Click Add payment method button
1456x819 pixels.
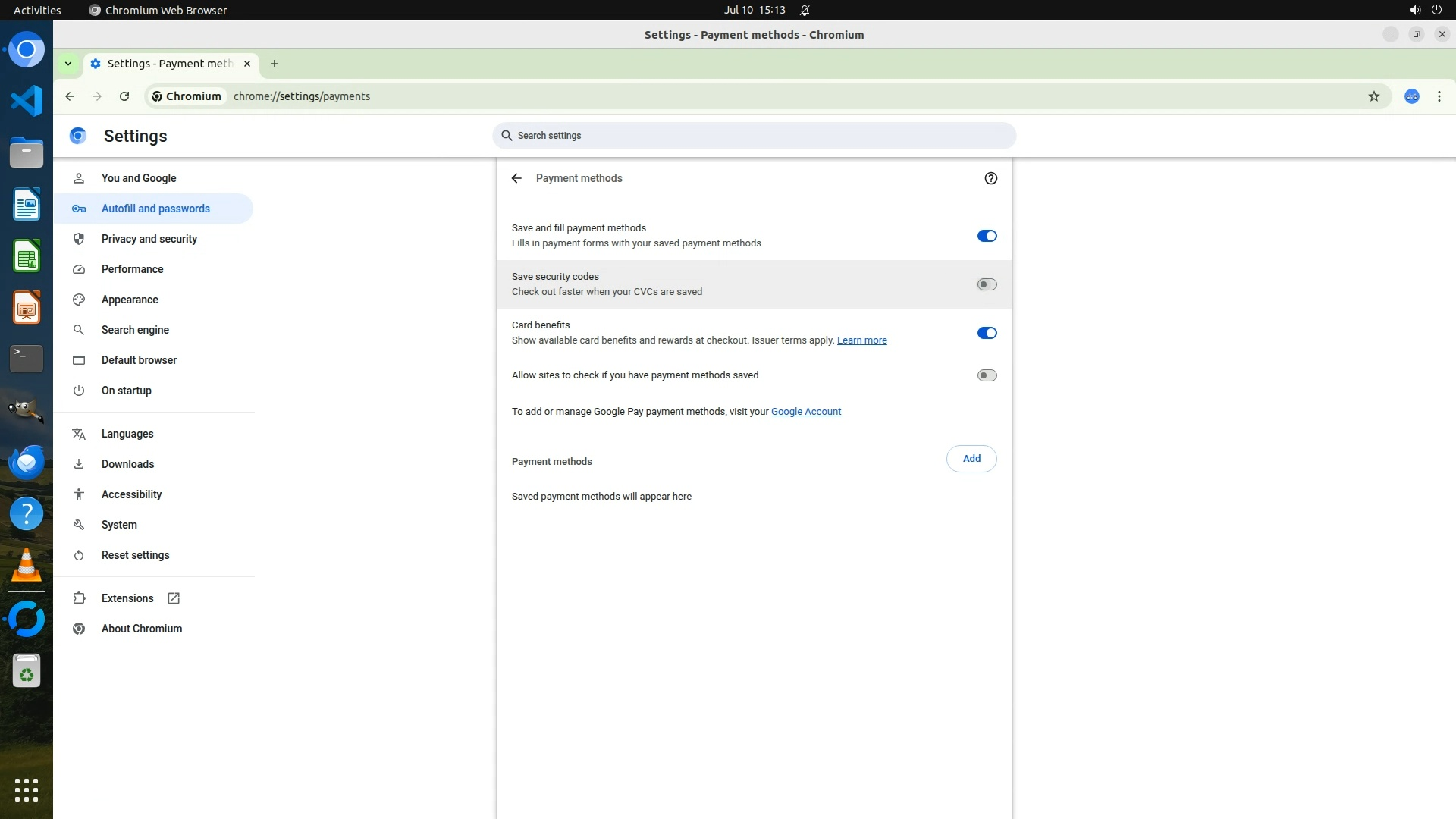click(x=971, y=459)
